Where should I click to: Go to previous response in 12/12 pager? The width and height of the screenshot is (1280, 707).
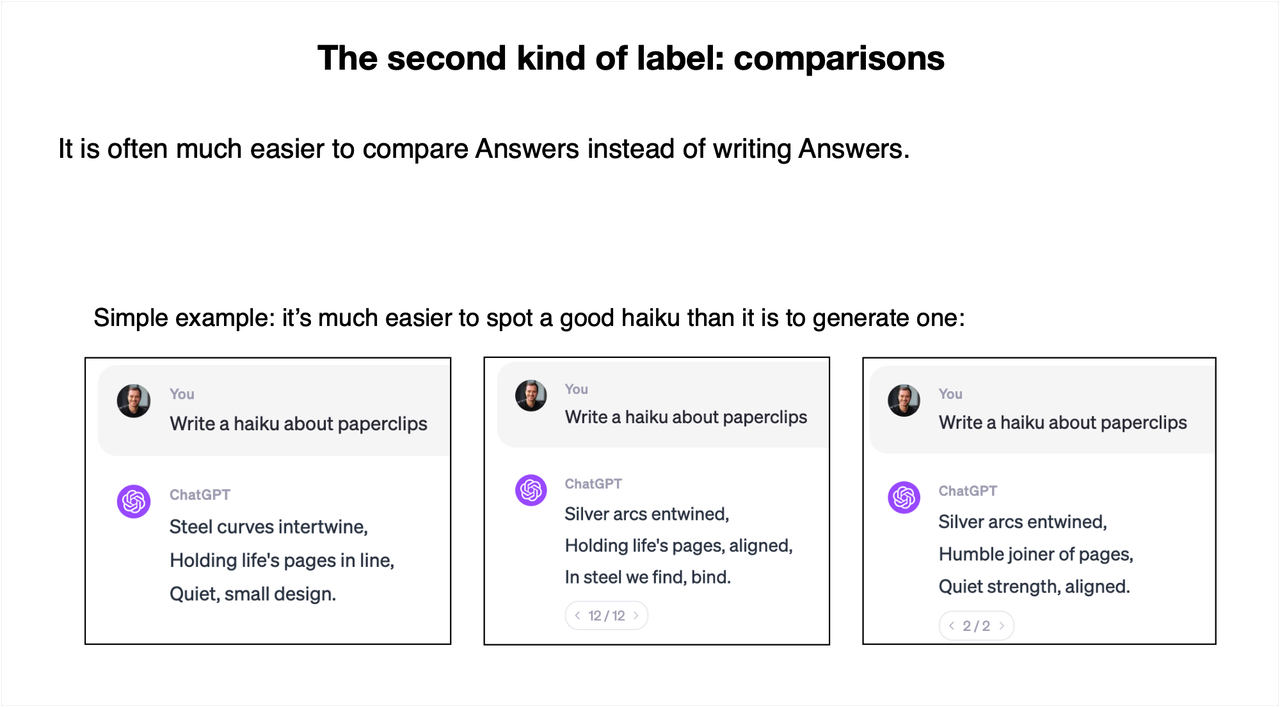tap(577, 616)
